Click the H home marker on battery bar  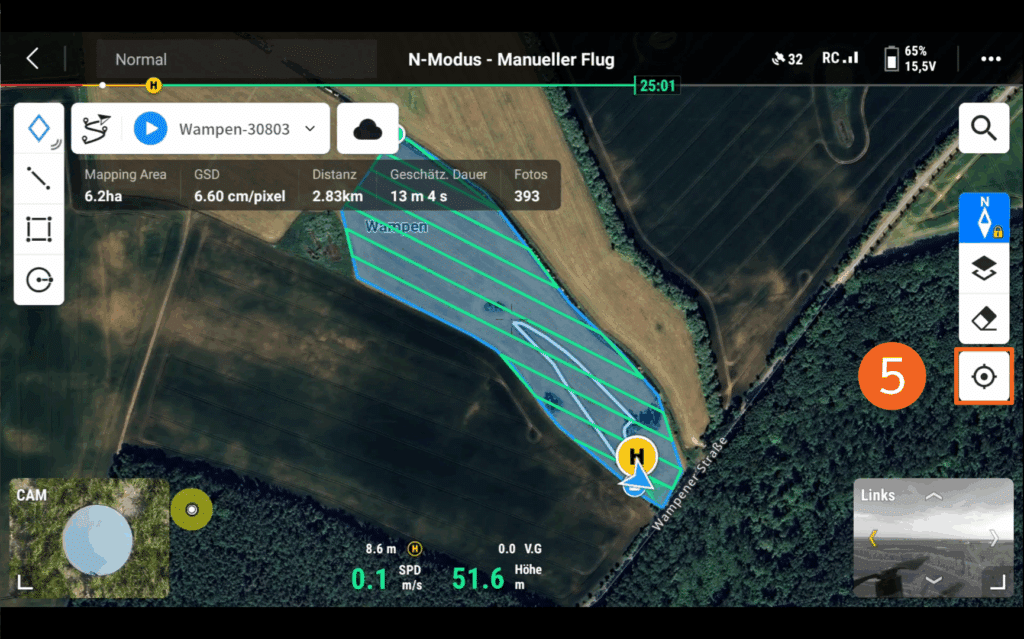point(153,86)
